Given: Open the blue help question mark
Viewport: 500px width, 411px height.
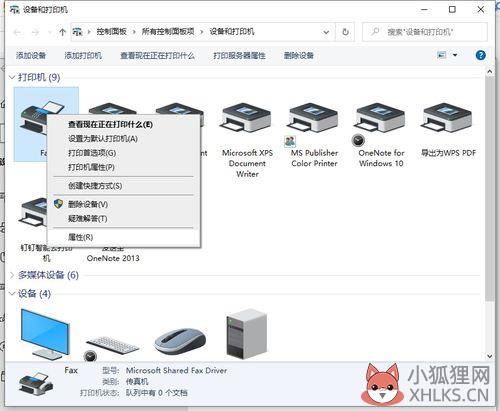Looking at the screenshot, I should click(480, 55).
